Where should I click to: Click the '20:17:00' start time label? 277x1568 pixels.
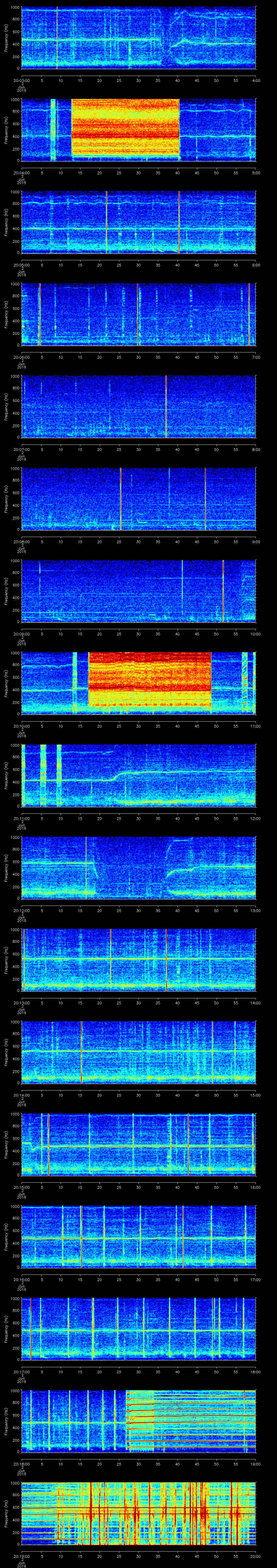pyautogui.click(x=21, y=1371)
